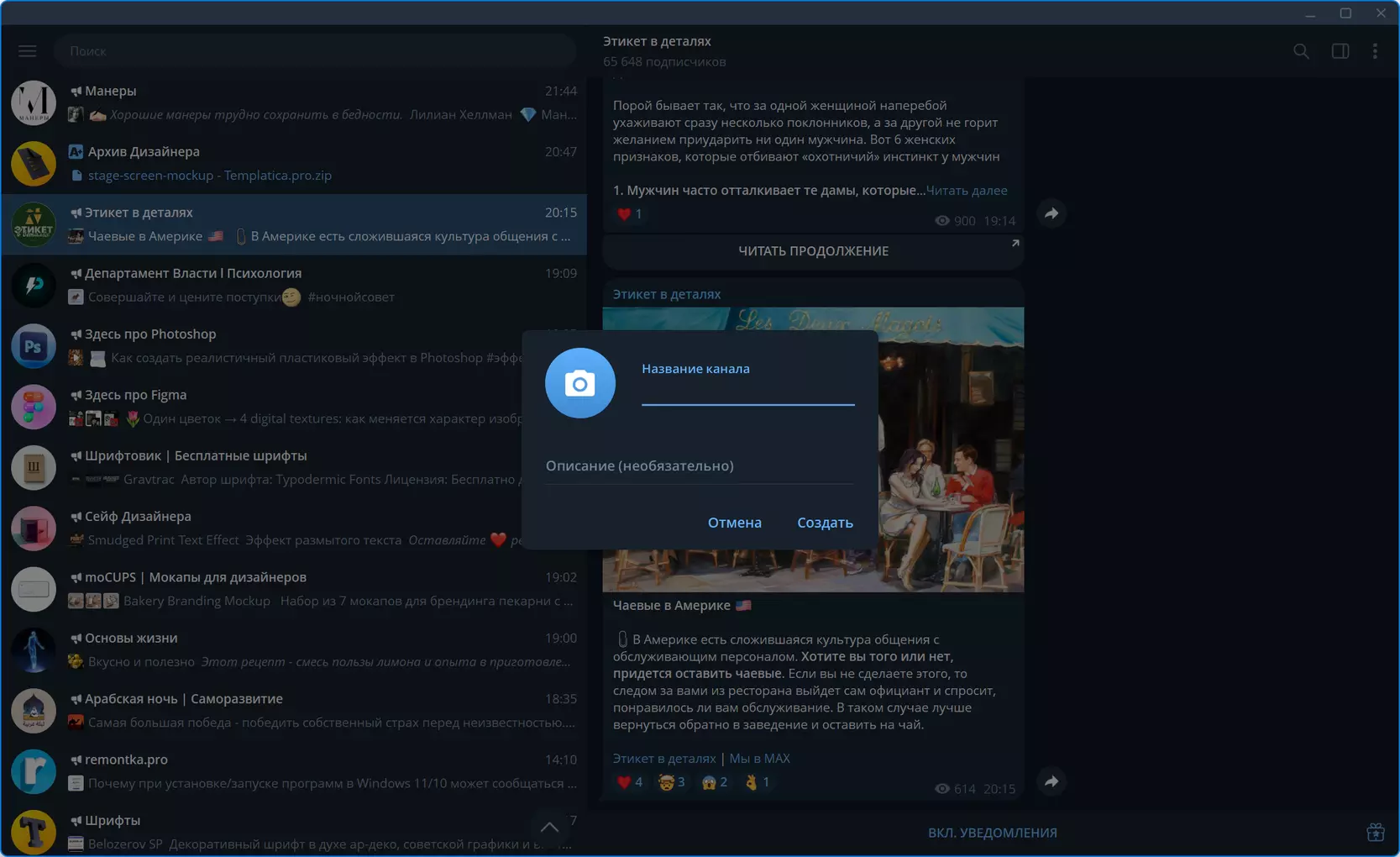Open the Манеры channel avatar
1400x857 pixels.
(34, 103)
